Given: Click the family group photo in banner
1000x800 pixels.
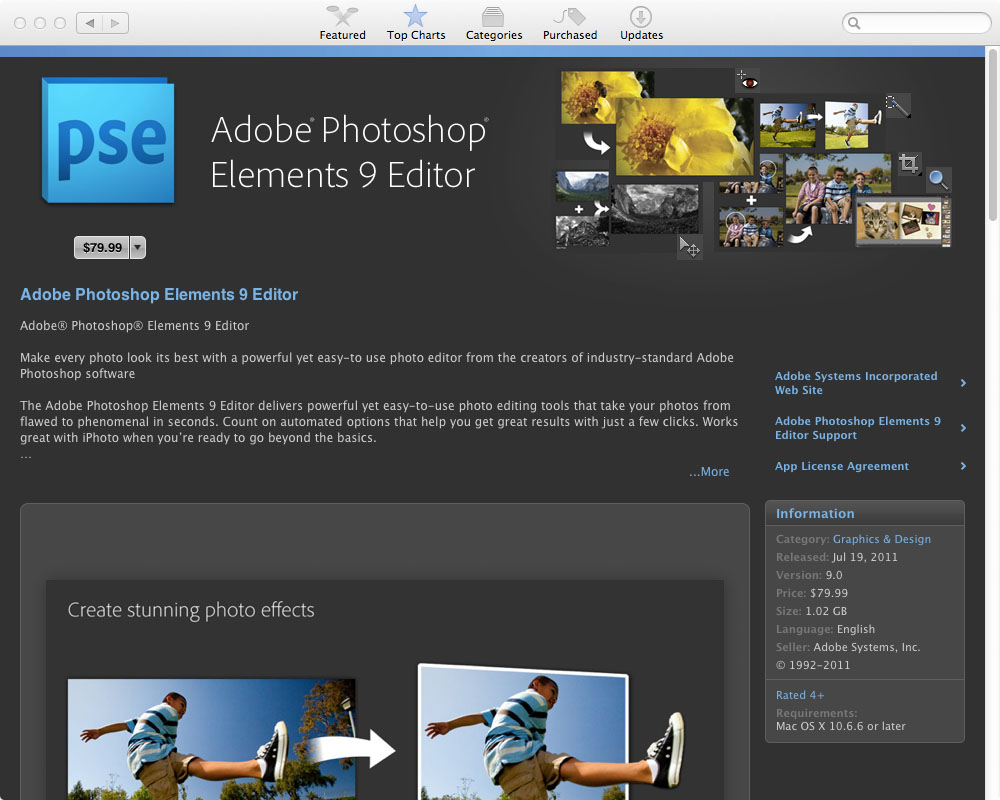Looking at the screenshot, I should pos(838,189).
